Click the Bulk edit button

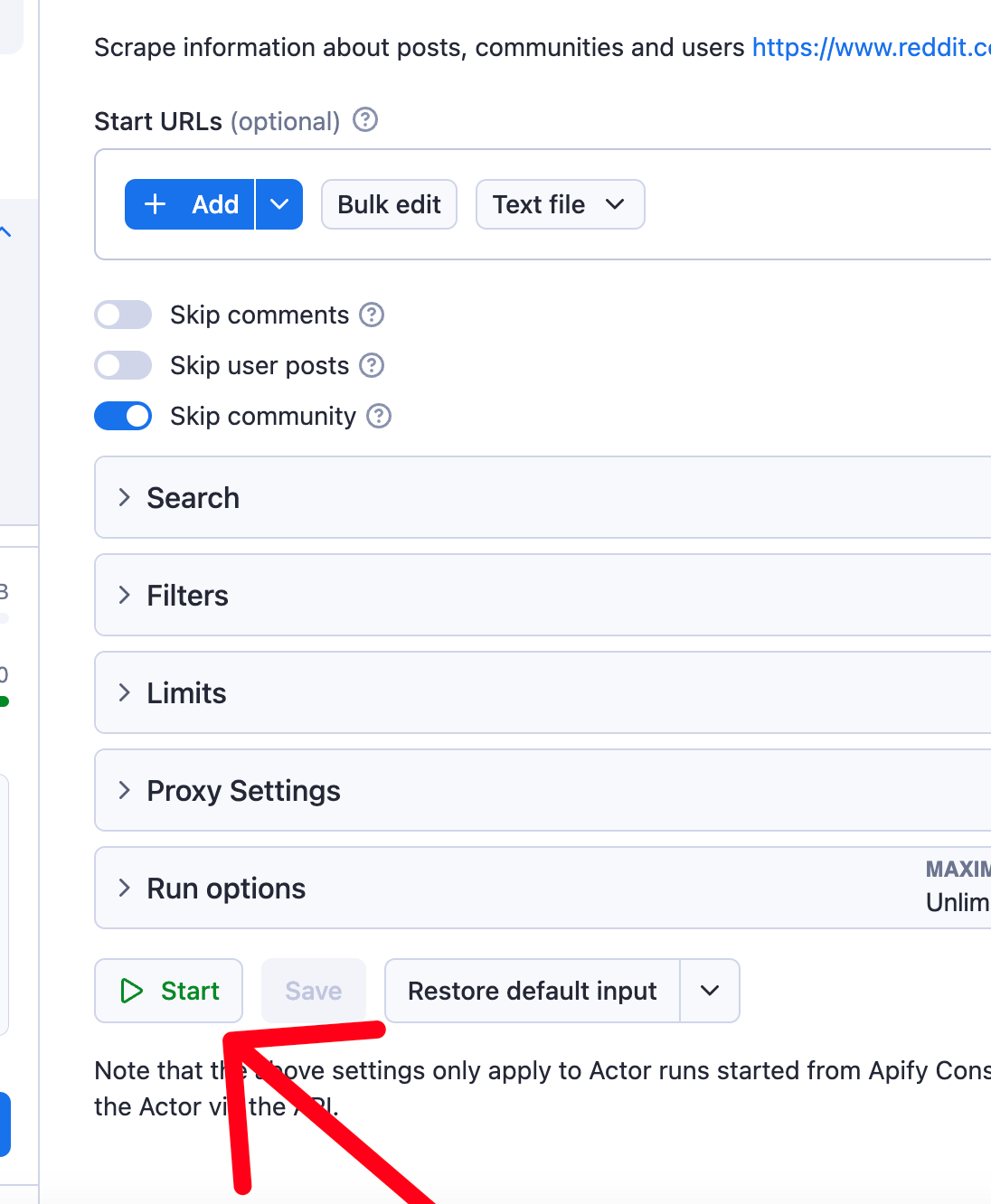(389, 204)
